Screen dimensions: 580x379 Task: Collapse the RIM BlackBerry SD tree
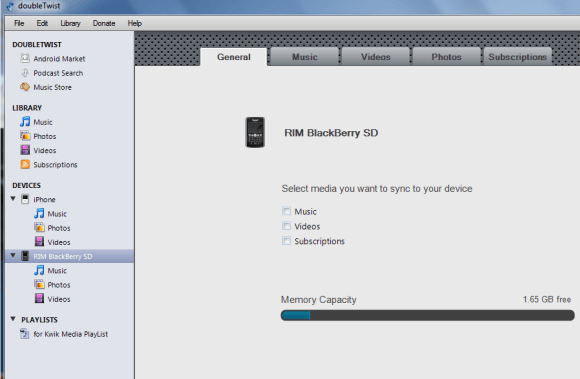[13, 256]
